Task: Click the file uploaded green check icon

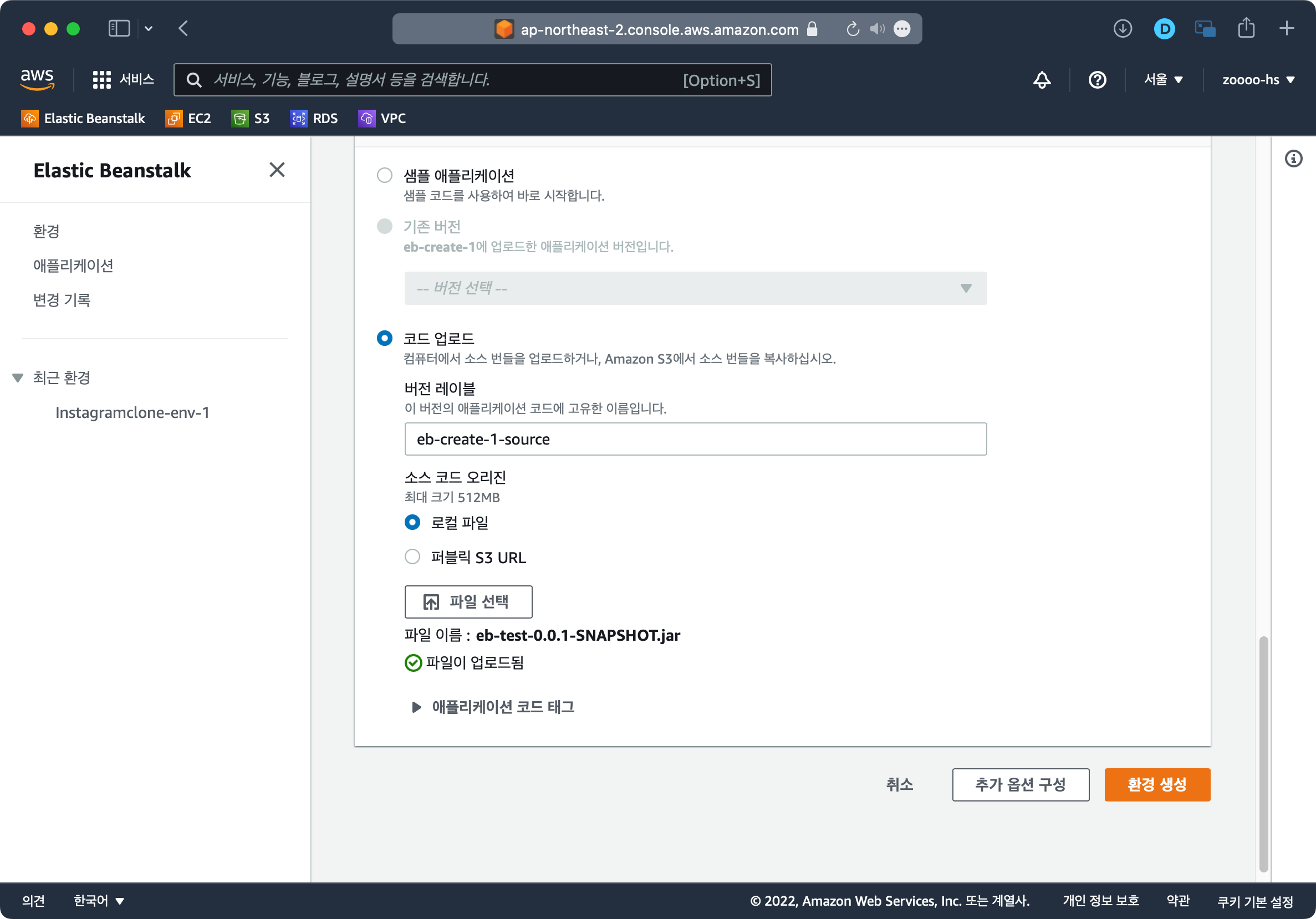Action: pos(412,663)
